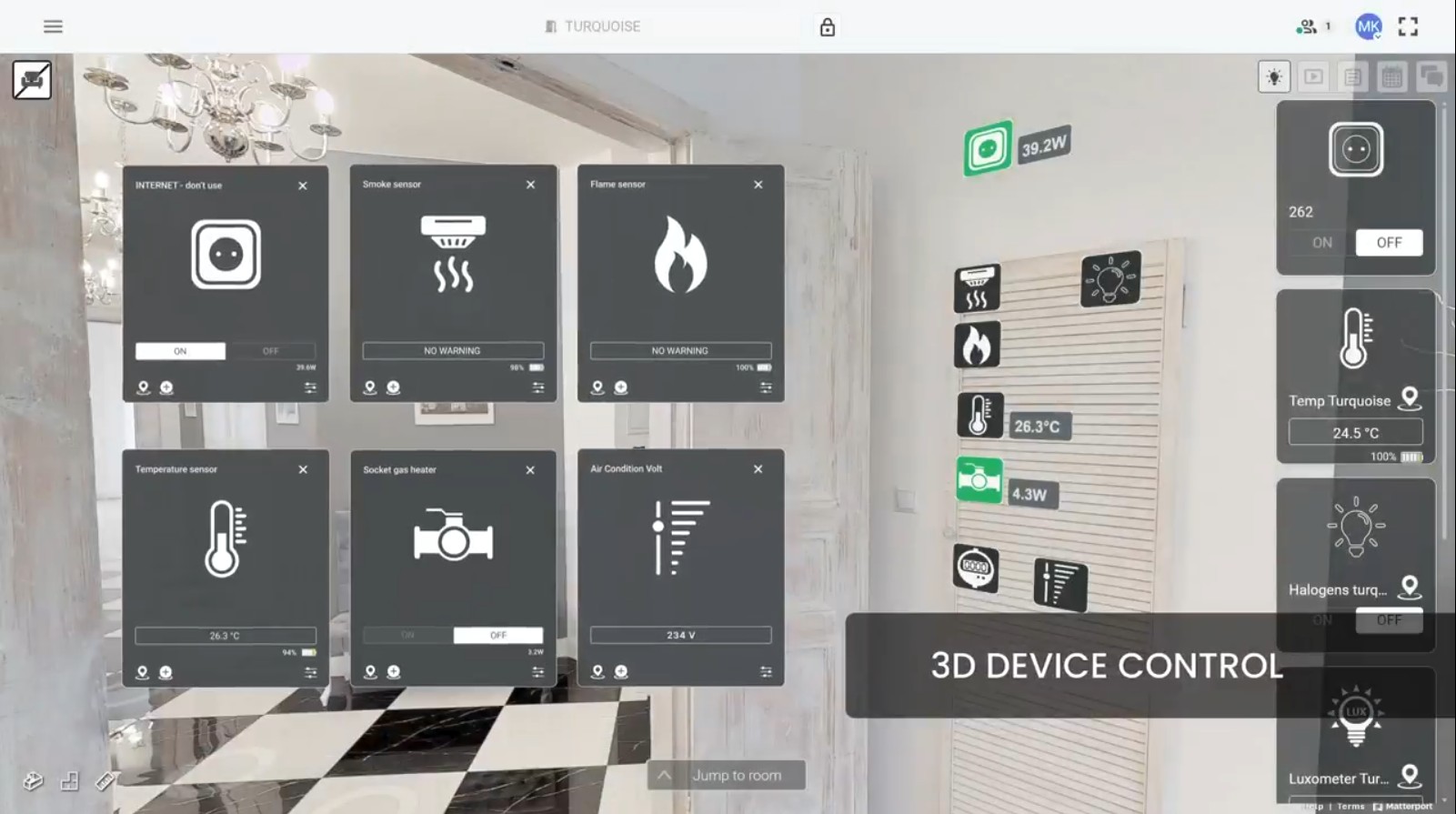
Task: Click the light bulb 3D tag icon
Action: pos(1110,278)
